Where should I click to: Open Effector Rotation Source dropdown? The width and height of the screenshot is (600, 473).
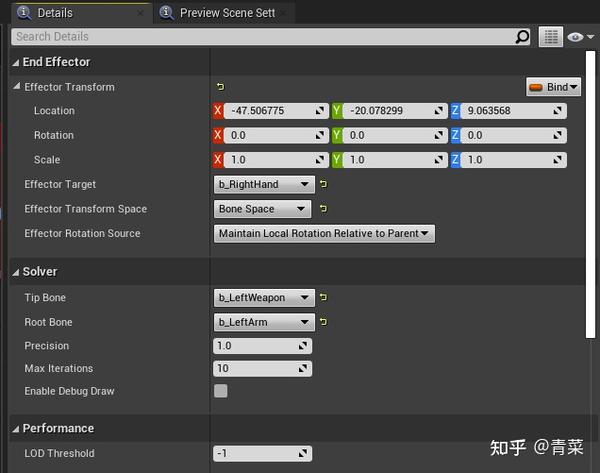tap(324, 234)
